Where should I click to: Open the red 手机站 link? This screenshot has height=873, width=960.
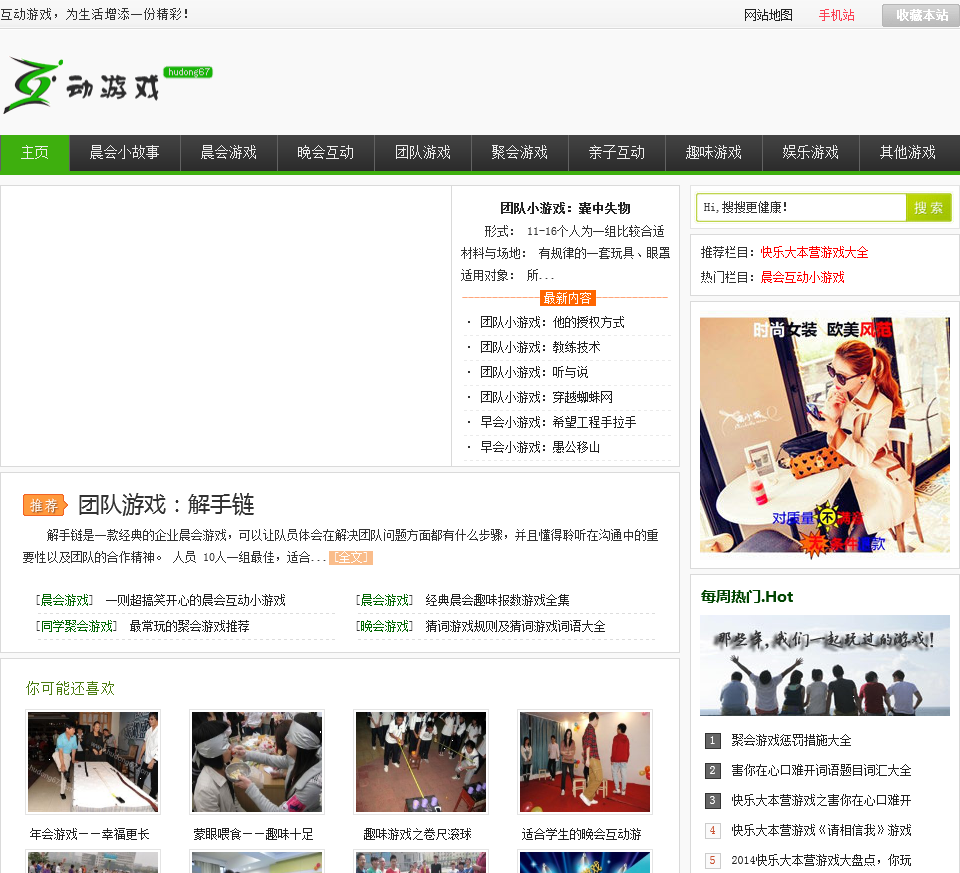837,15
